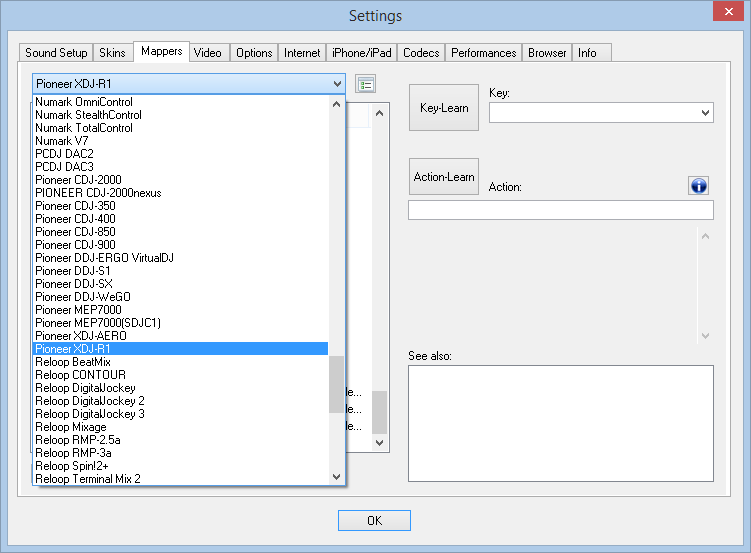Select Pioneer CDJ-900 entry

point(181,245)
